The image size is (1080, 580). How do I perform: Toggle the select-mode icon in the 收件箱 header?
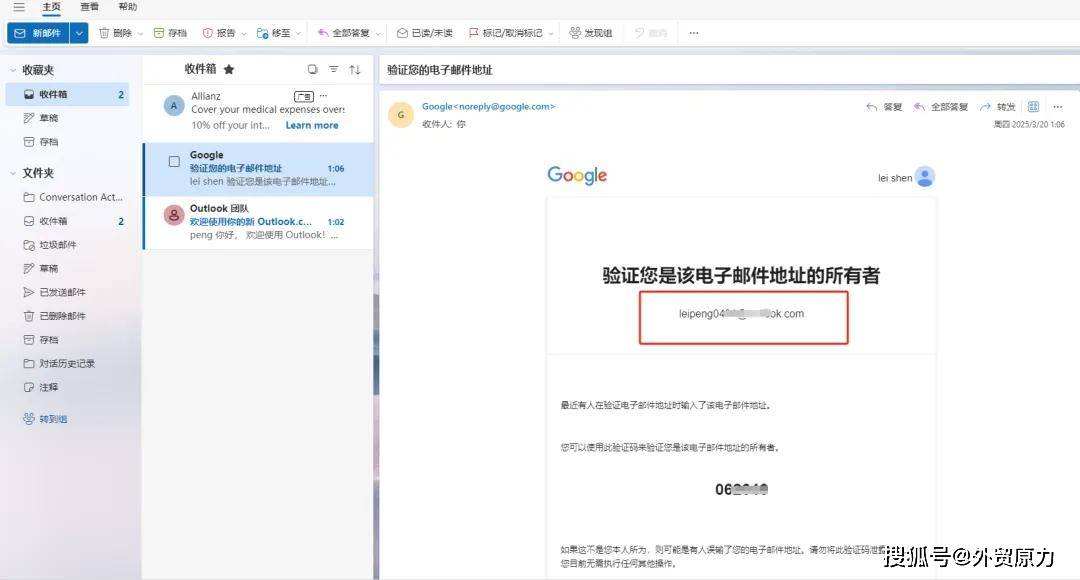[312, 69]
